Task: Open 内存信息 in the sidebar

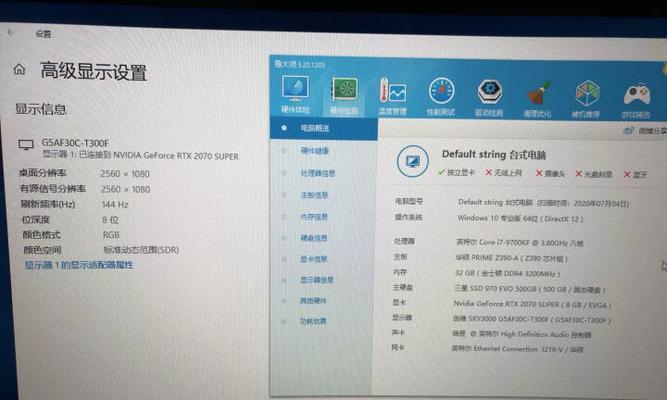Action: point(314,217)
